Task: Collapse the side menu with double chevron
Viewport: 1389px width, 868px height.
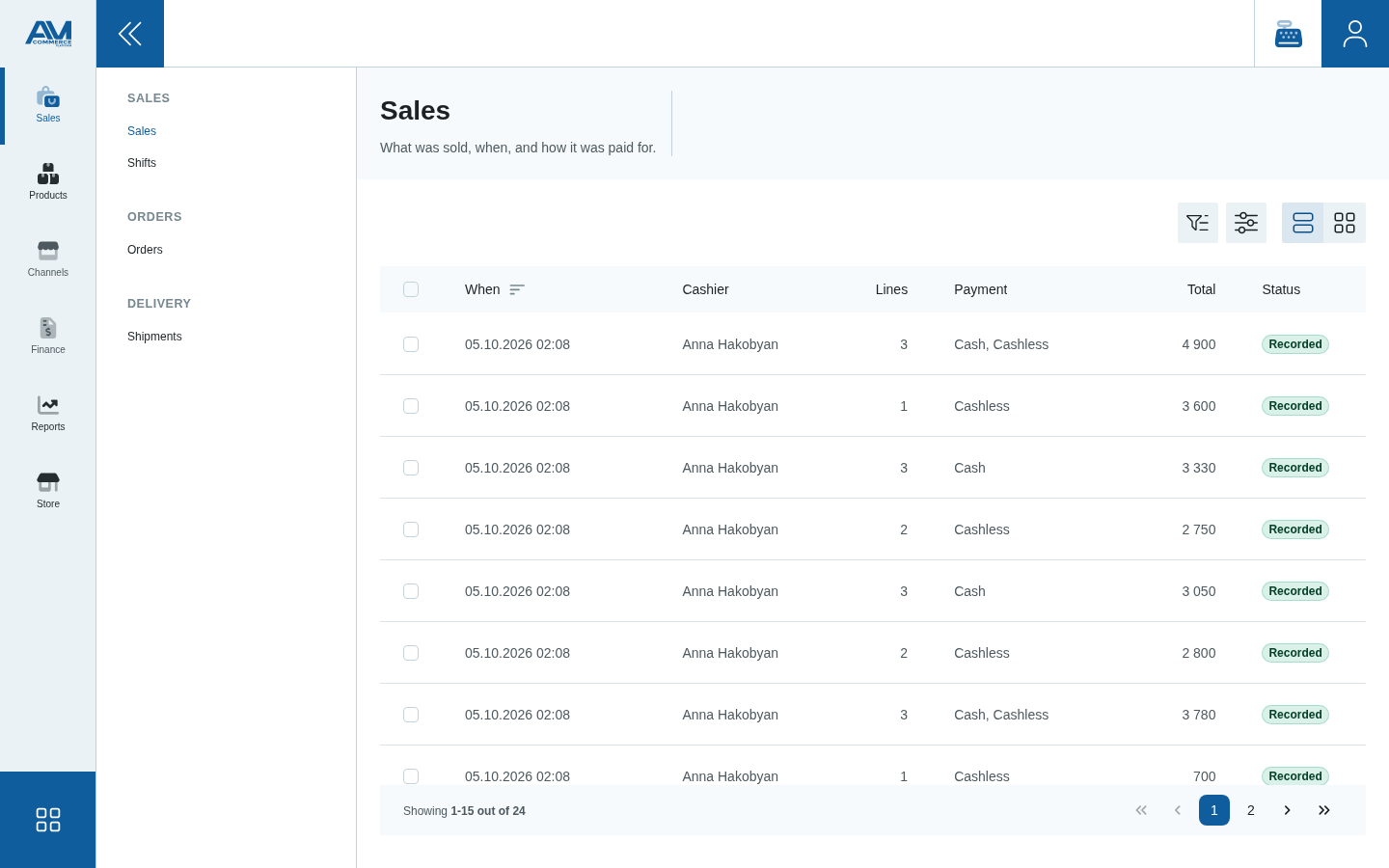Action: pyautogui.click(x=130, y=34)
